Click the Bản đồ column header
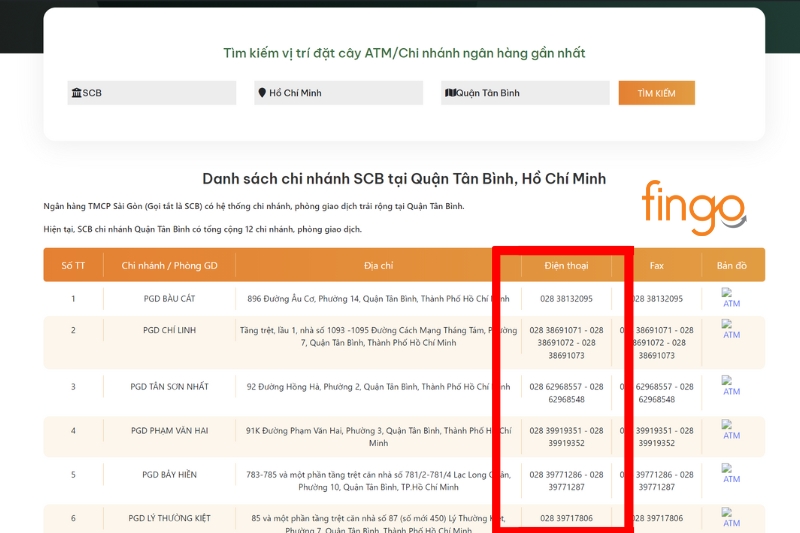The width and height of the screenshot is (800, 533). [x=732, y=265]
